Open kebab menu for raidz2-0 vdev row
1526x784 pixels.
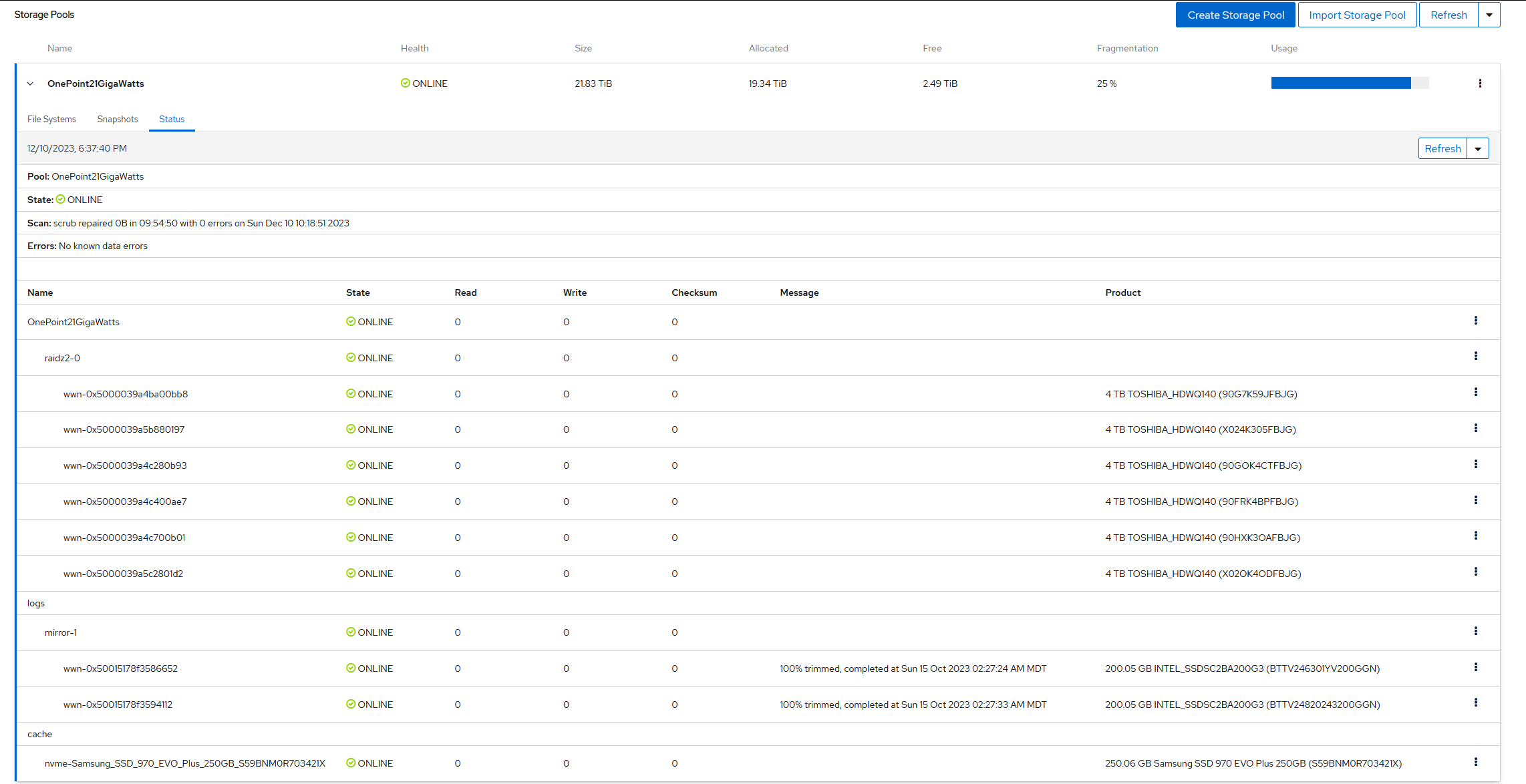click(1475, 357)
